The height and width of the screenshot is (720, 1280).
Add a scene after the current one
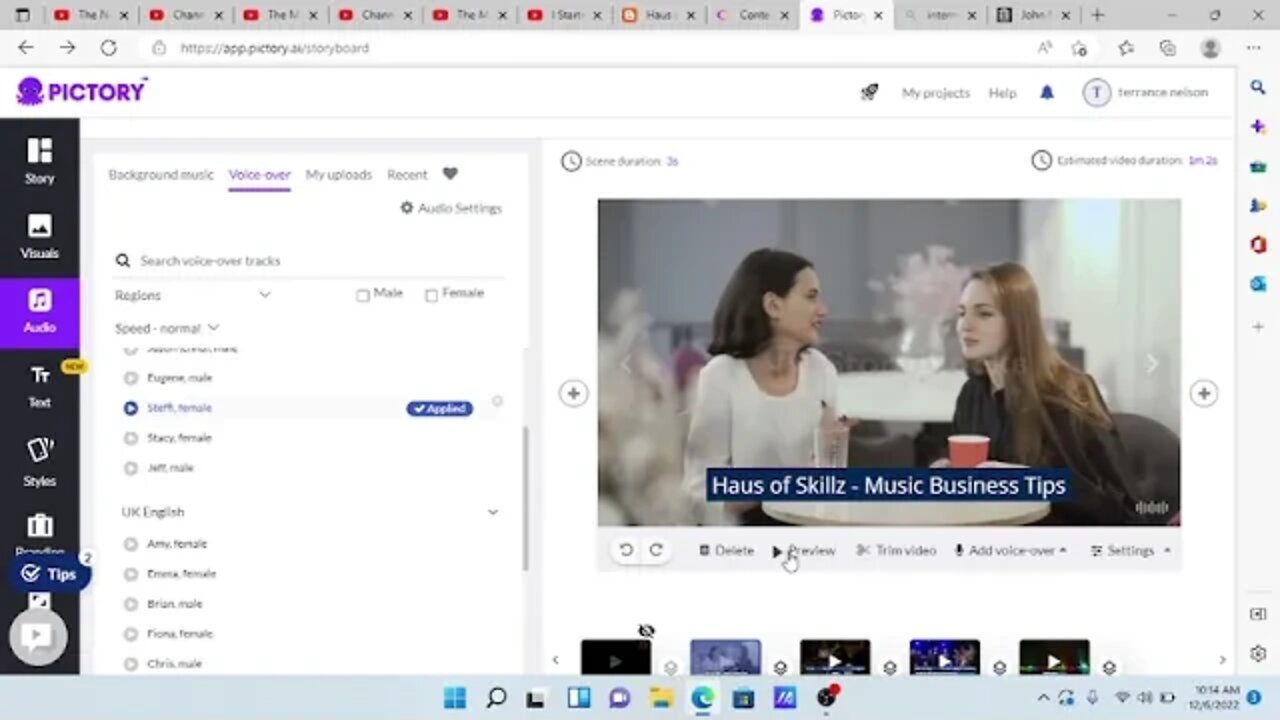(1204, 393)
